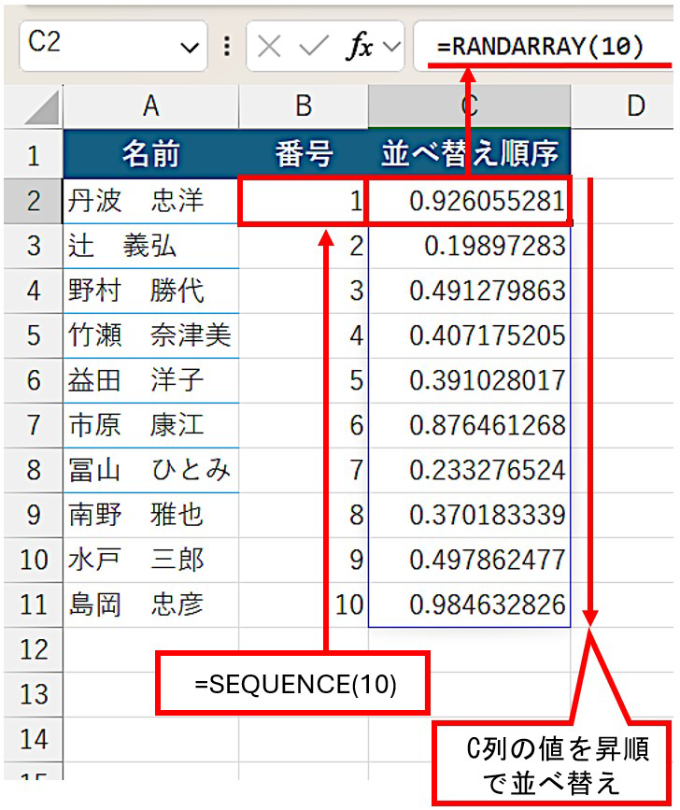Screen dimensions: 680x810
Task: Select the cell 辻 義弘
Action: [x=151, y=246]
